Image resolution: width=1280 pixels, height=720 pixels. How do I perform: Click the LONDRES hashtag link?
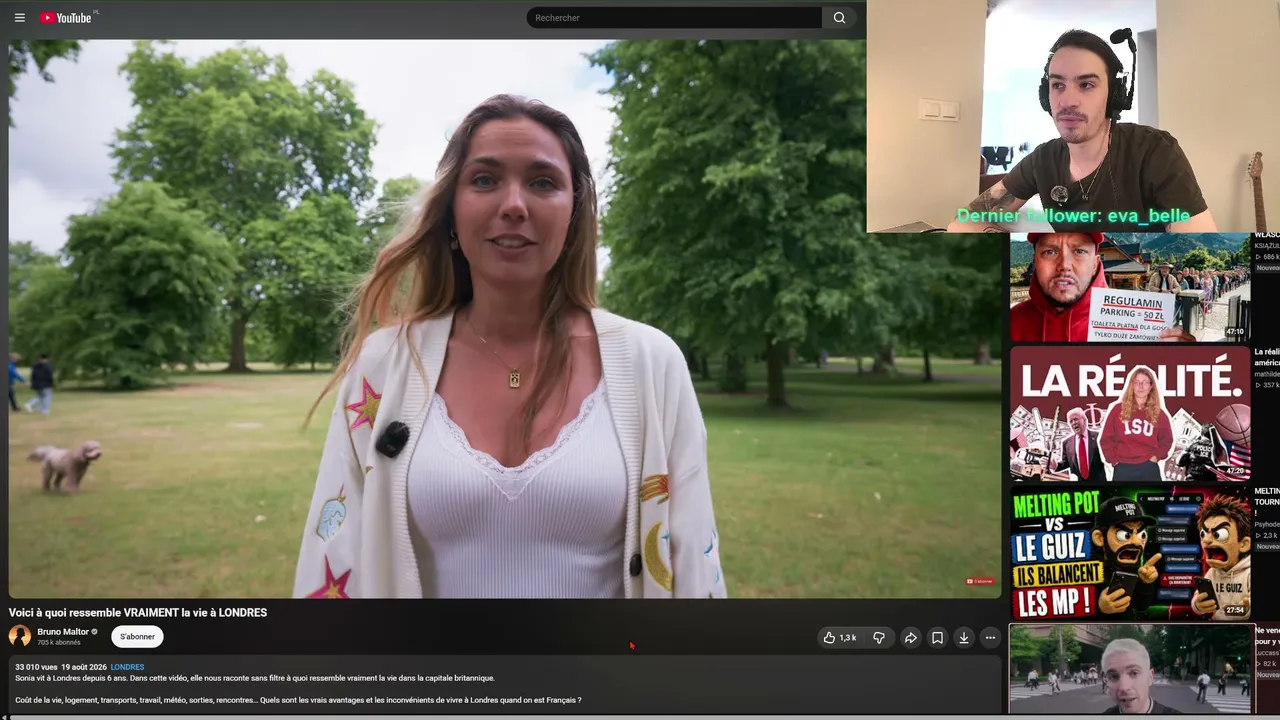[127, 667]
